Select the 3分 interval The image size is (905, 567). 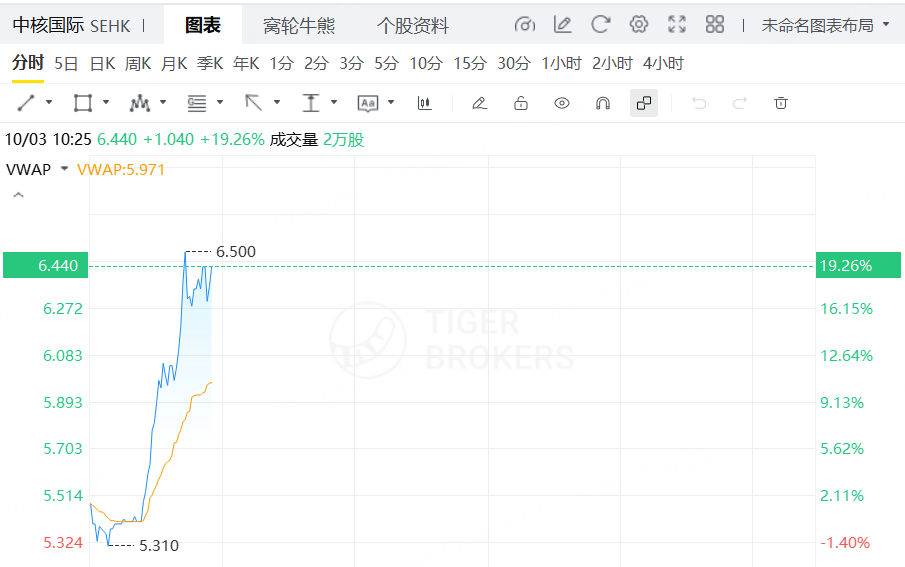[x=351, y=63]
